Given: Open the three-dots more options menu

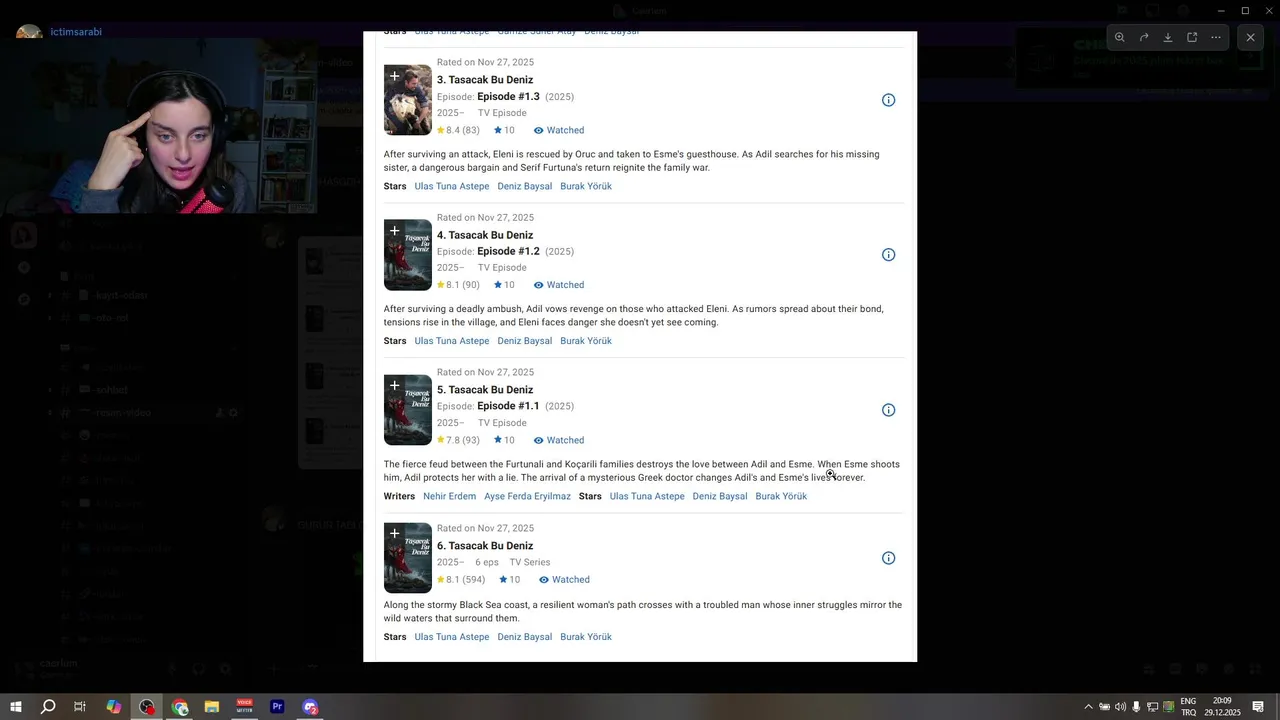Looking at the screenshot, I should (x=1216, y=37).
